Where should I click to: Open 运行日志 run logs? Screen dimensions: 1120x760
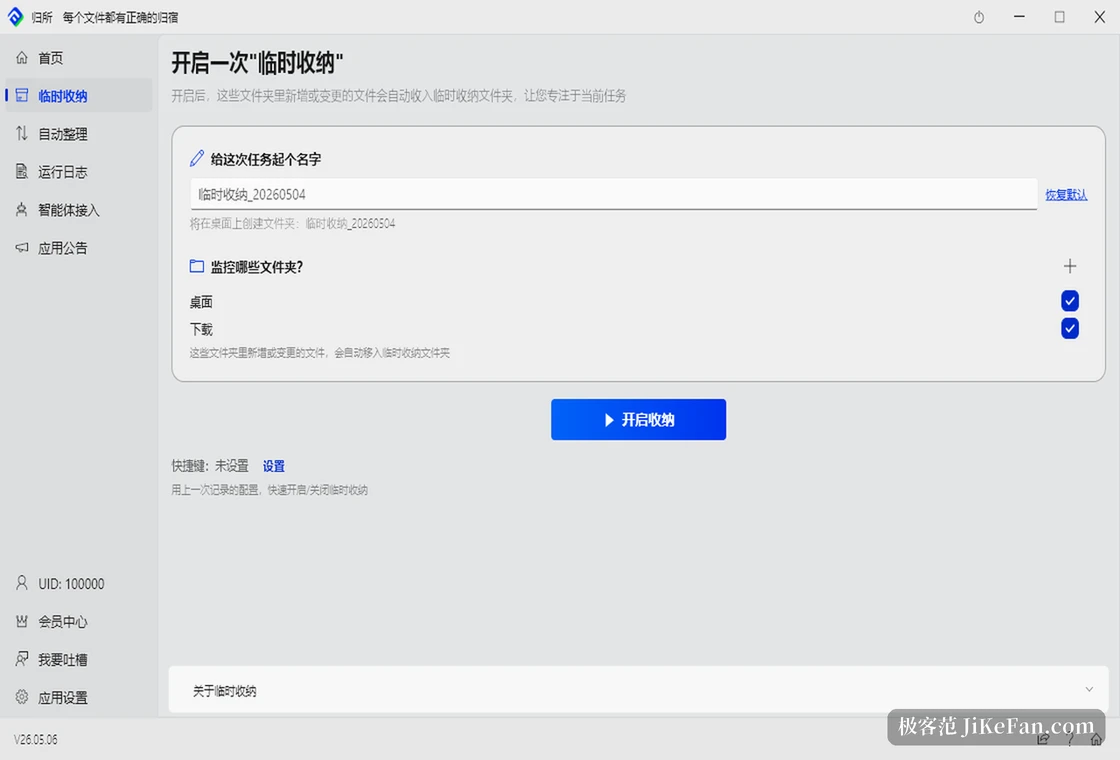[79, 171]
